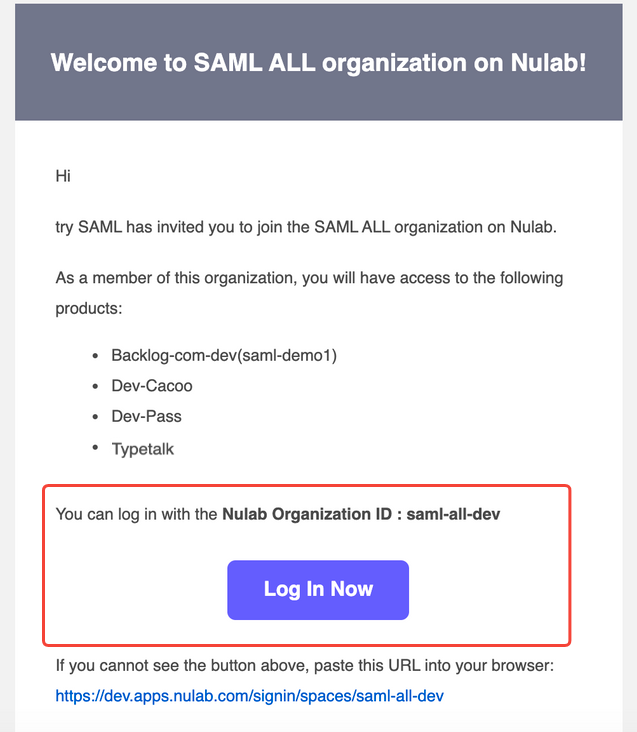Click the "Hi" greeting text
The width and height of the screenshot is (637, 732).
click(x=63, y=176)
